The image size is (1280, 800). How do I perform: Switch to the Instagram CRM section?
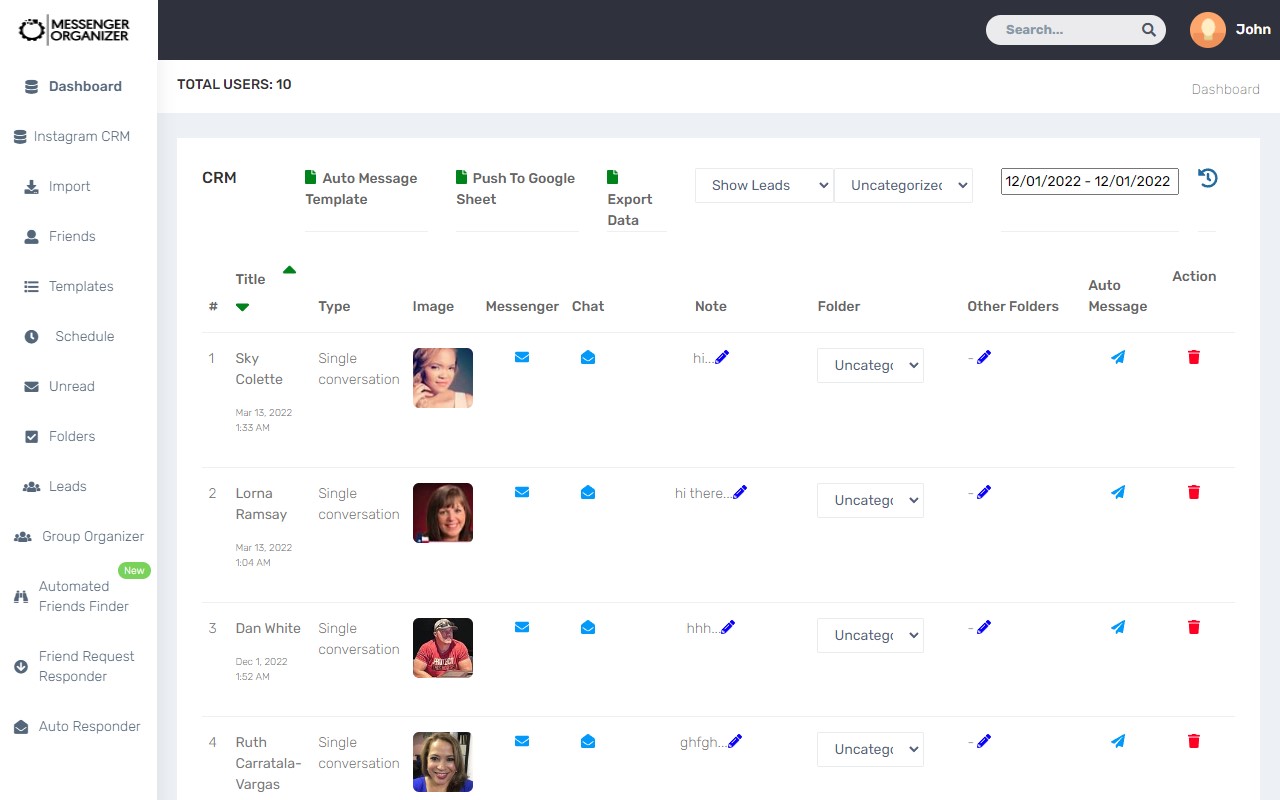pos(78,136)
